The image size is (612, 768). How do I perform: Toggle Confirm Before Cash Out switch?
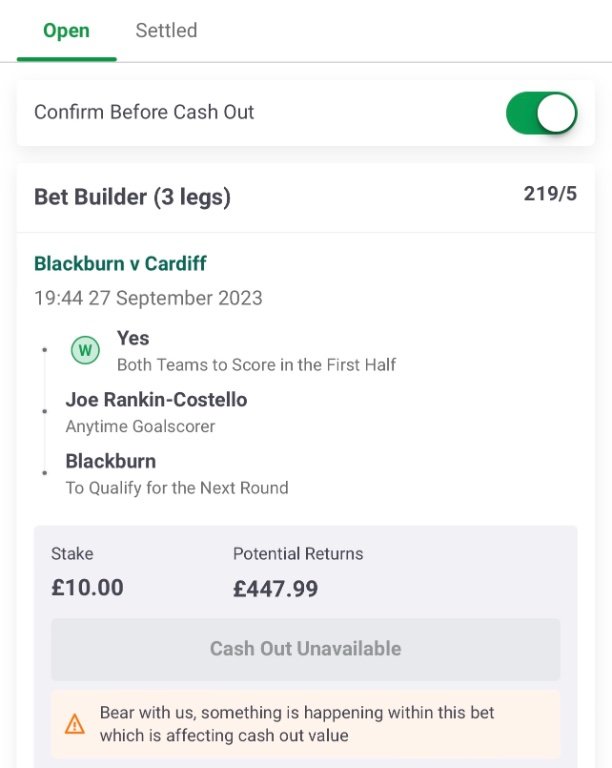541,113
